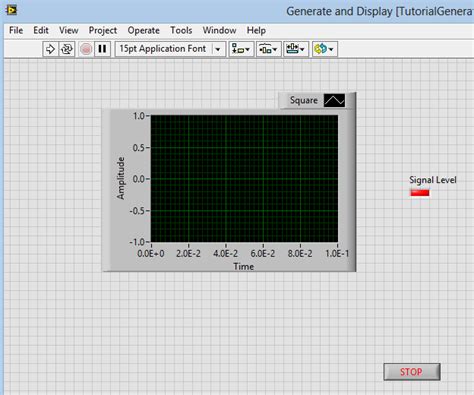The height and width of the screenshot is (395, 474).
Task: Open the Operate menu
Action: pyautogui.click(x=144, y=30)
